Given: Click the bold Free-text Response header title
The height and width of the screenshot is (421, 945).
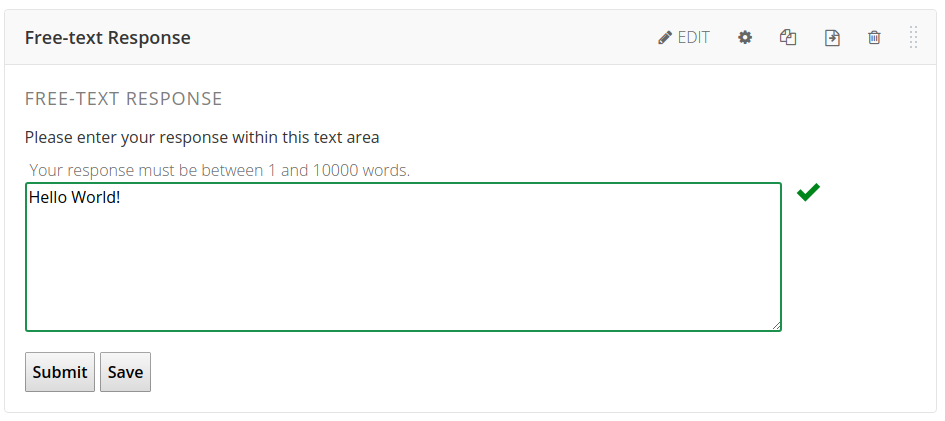Looking at the screenshot, I should [x=107, y=38].
